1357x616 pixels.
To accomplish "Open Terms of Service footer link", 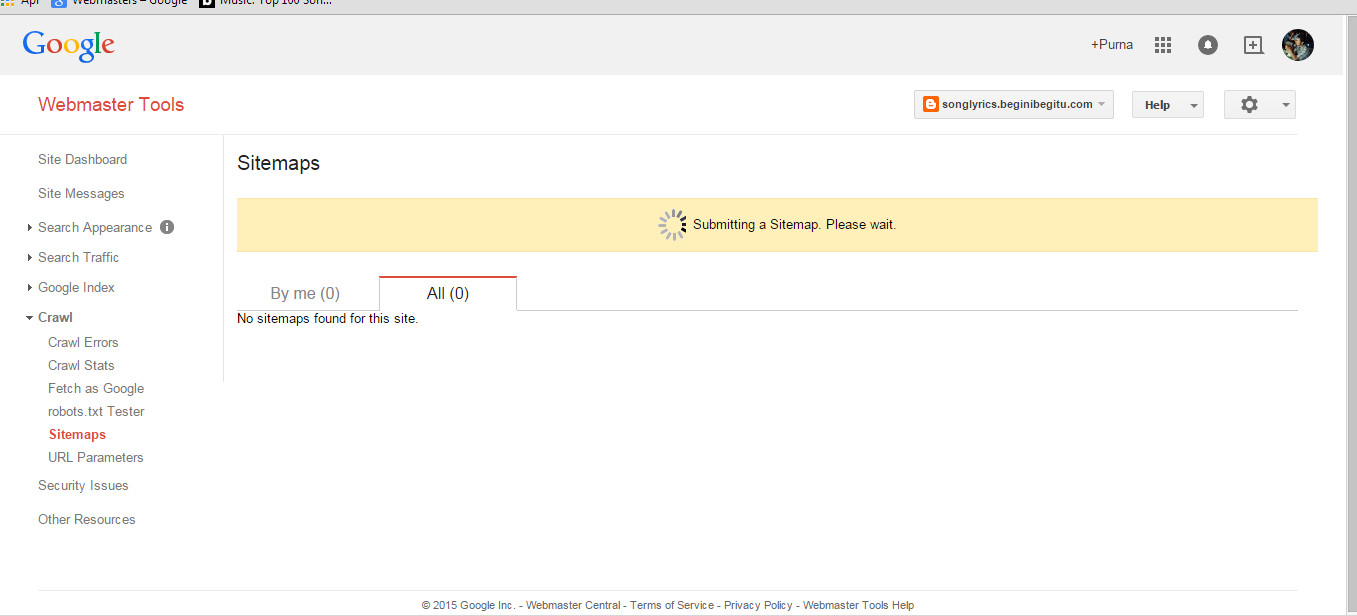I will point(672,605).
